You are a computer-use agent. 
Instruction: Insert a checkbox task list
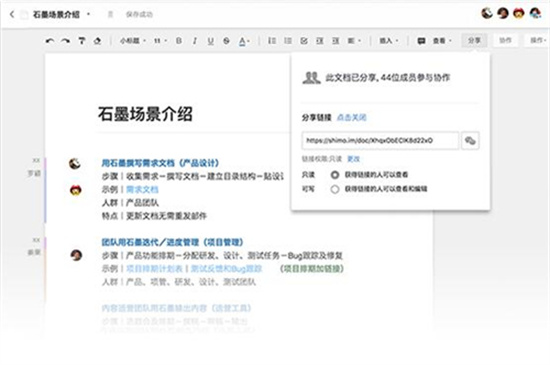pyautogui.click(x=304, y=41)
